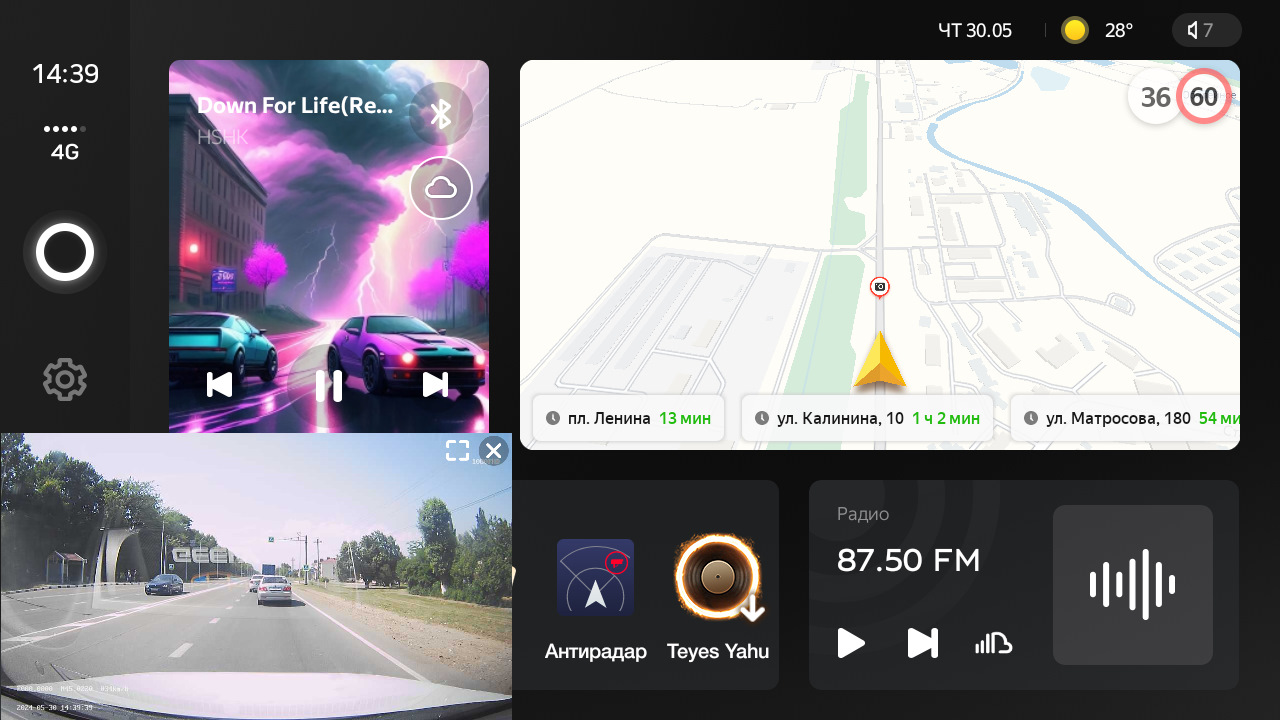Tap the current speed 36 indicator
The height and width of the screenshot is (720, 1280).
click(x=1155, y=97)
